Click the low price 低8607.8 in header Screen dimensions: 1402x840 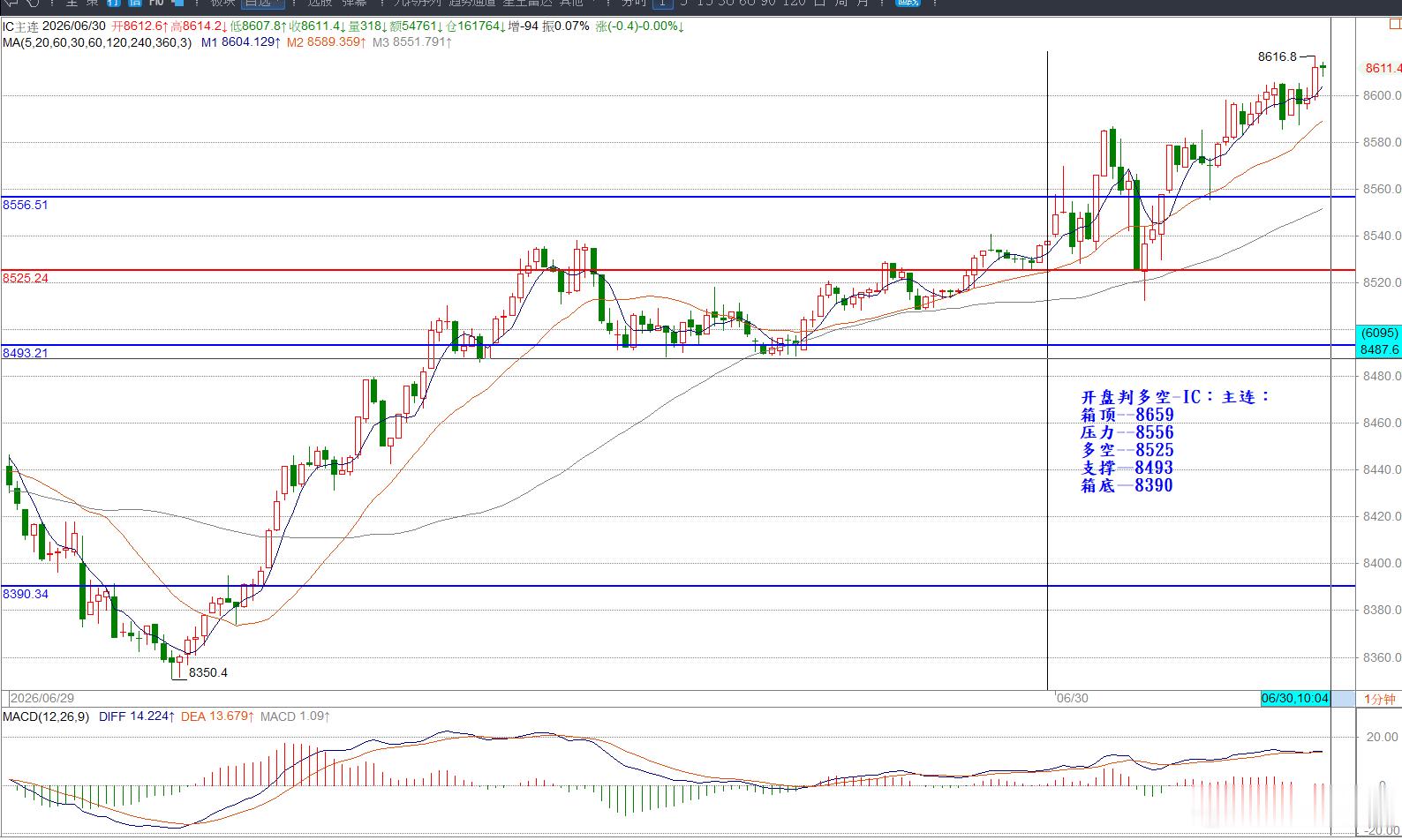pyautogui.click(x=258, y=26)
